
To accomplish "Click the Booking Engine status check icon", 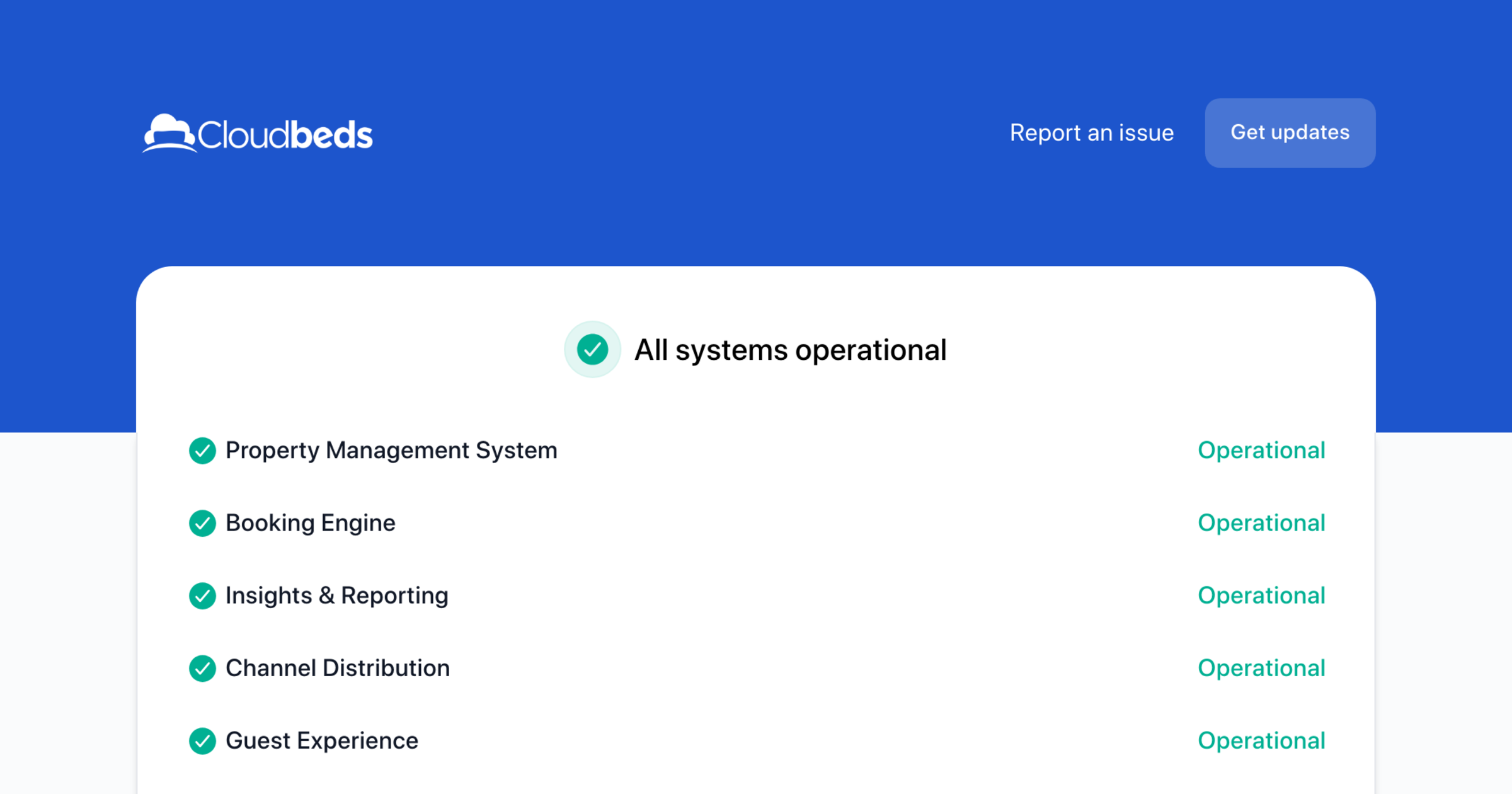I will click(x=202, y=524).
